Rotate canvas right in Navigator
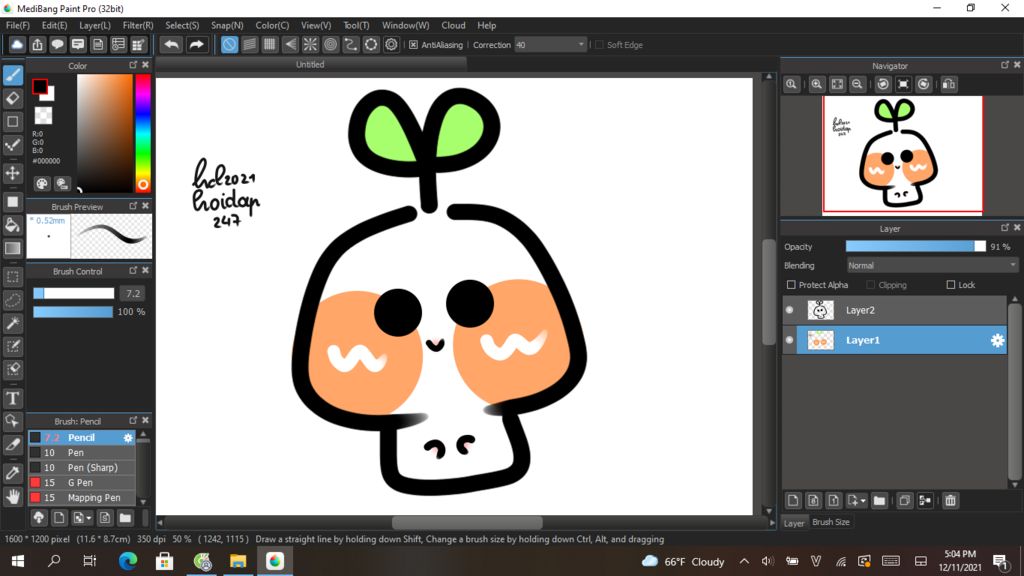 click(923, 84)
